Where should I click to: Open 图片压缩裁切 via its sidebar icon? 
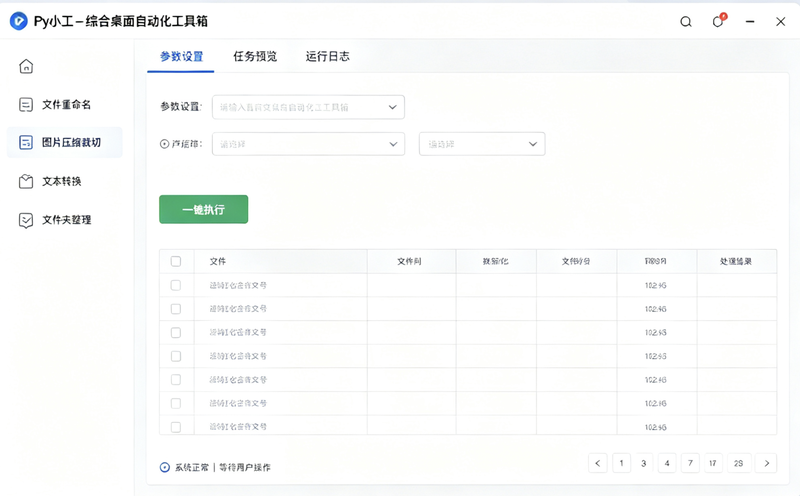coord(26,142)
